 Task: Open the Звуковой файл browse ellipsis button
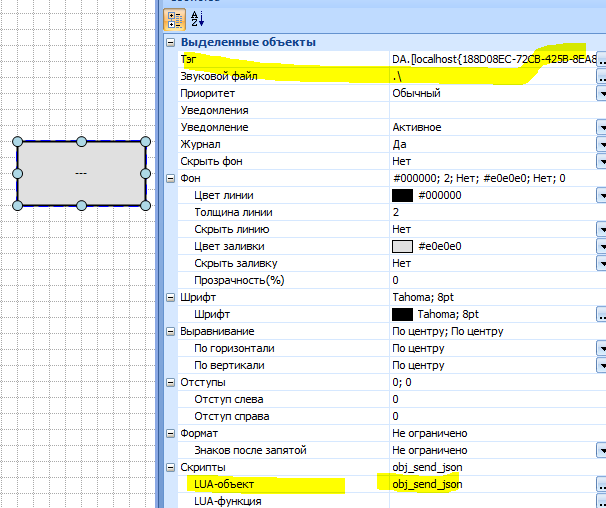[x=602, y=76]
